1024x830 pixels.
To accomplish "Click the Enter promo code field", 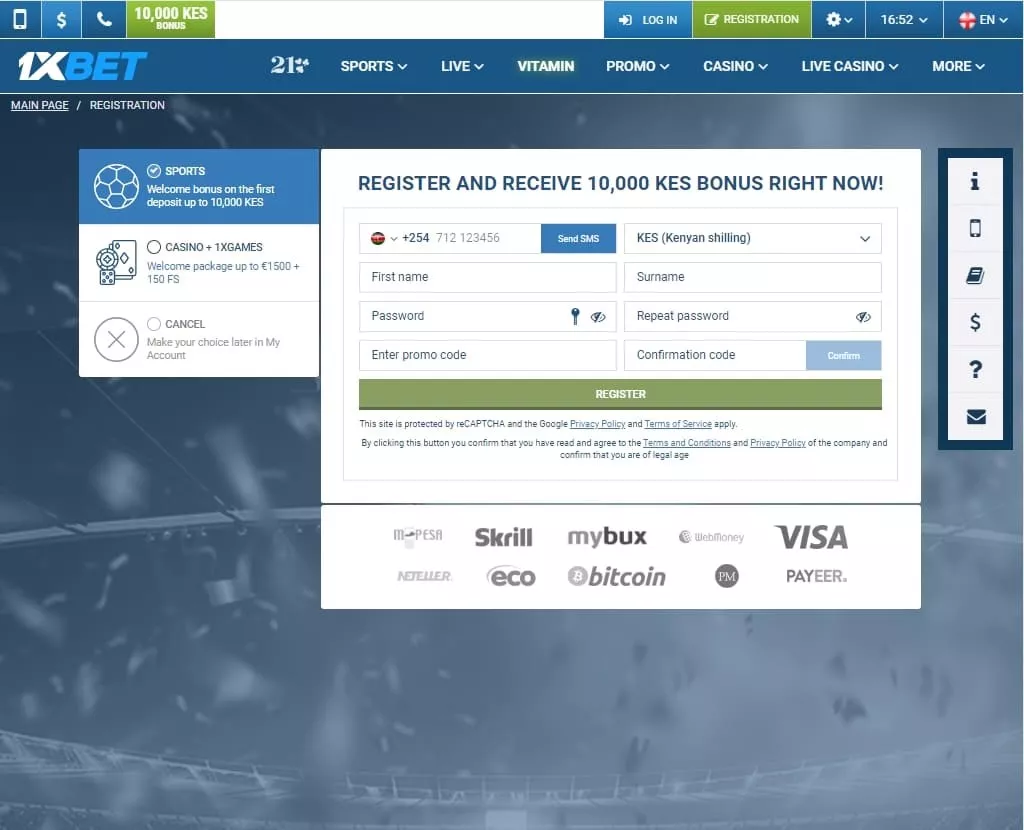I will (x=487, y=355).
